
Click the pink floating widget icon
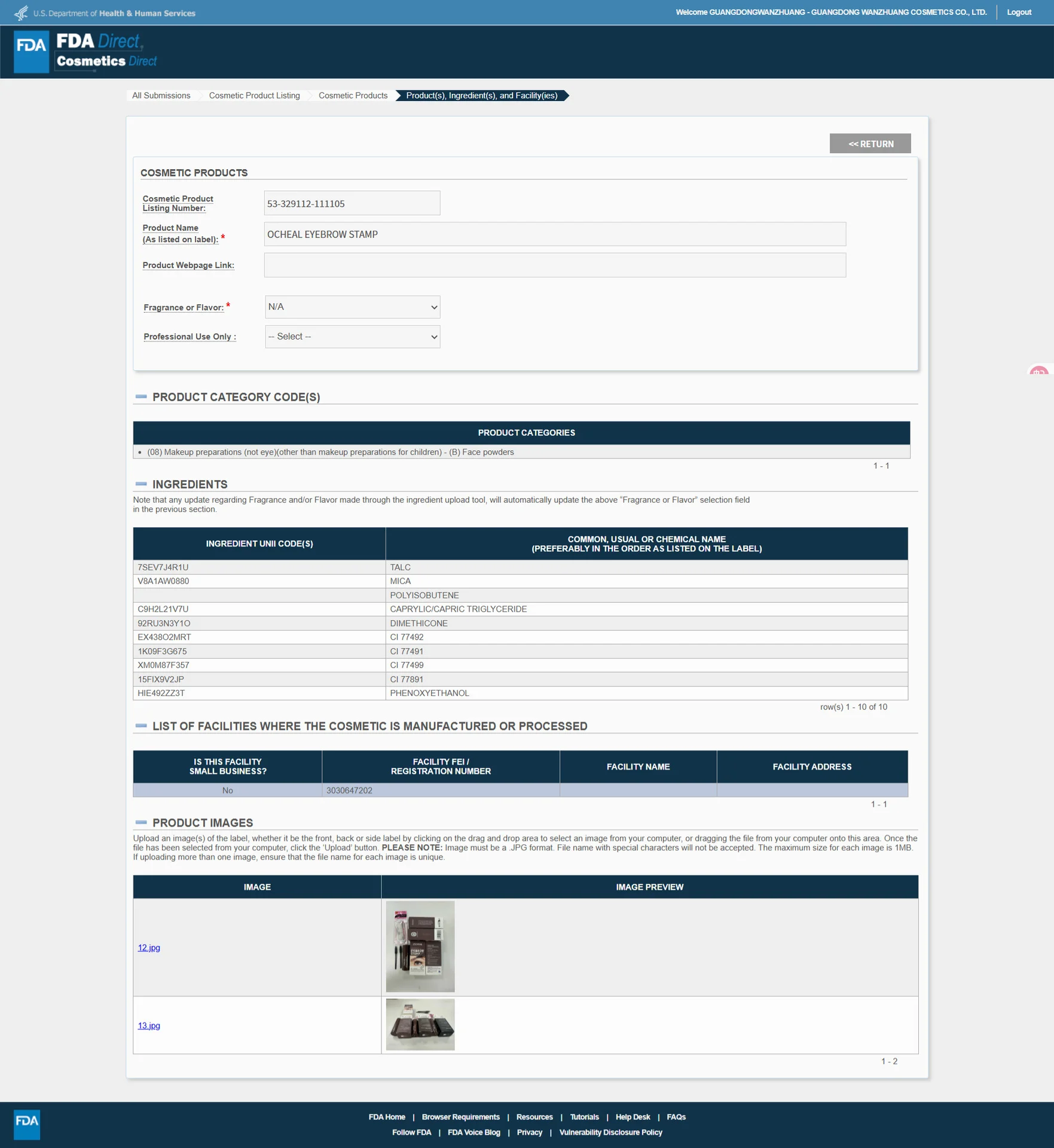1040,371
